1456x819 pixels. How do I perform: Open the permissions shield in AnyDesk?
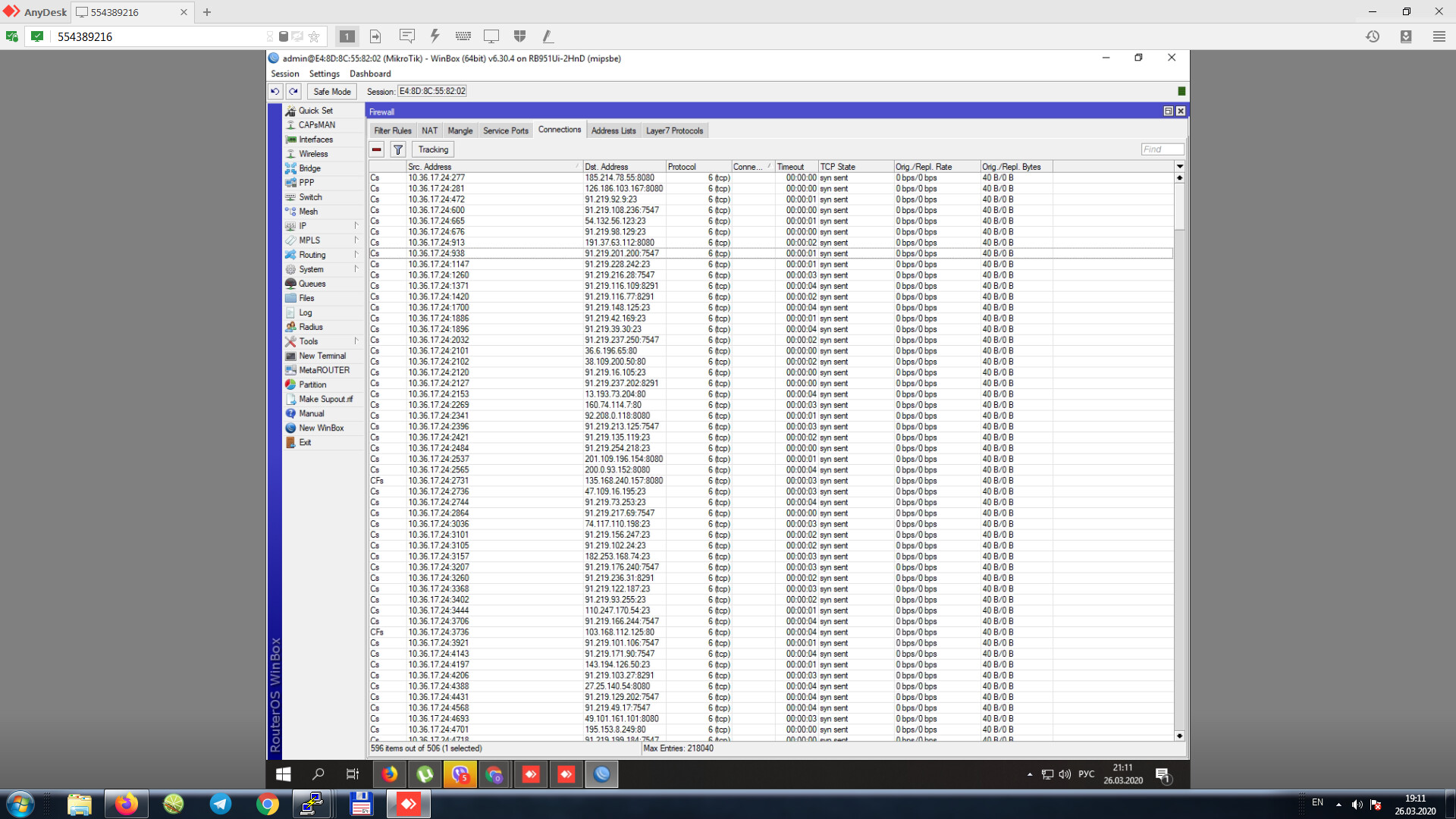click(x=519, y=36)
